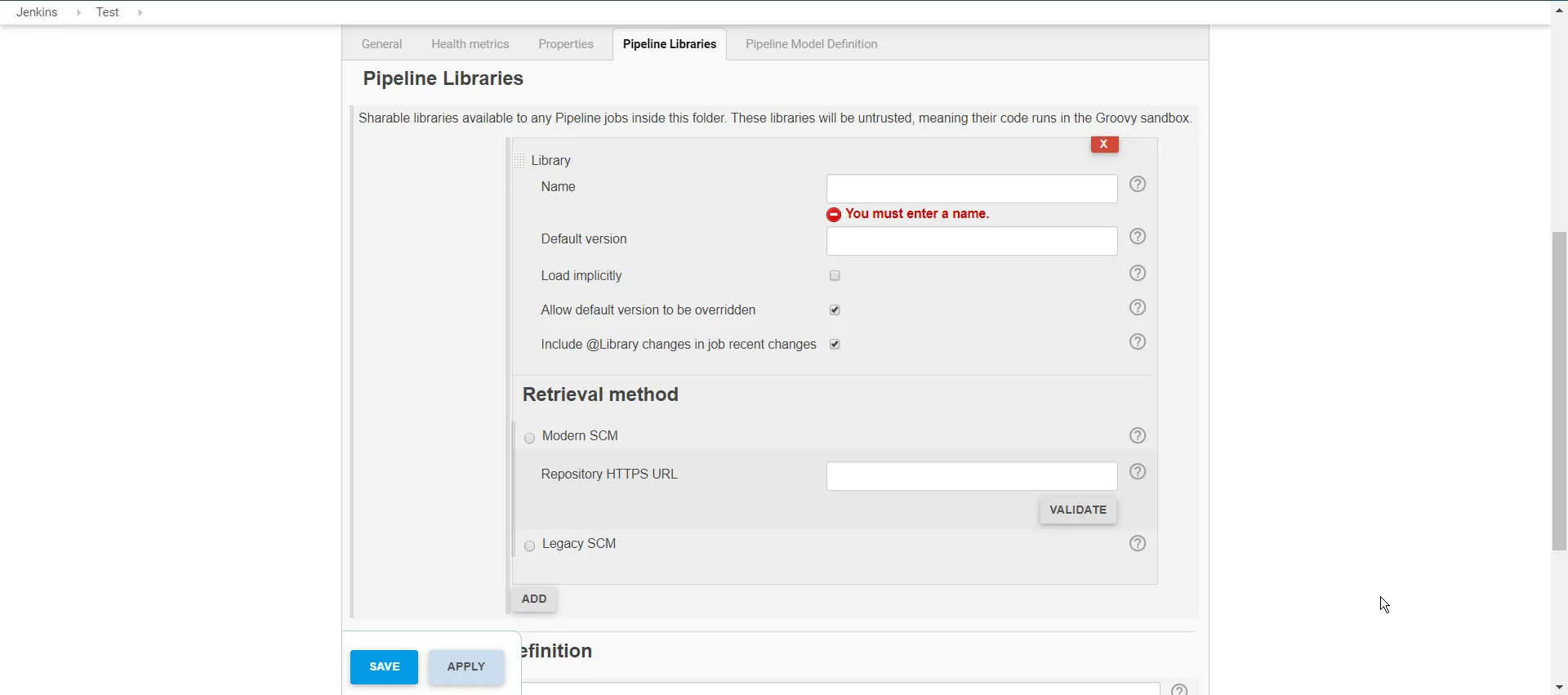Click help icon next to Name field
Viewport: 1568px width, 695px height.
point(1138,185)
